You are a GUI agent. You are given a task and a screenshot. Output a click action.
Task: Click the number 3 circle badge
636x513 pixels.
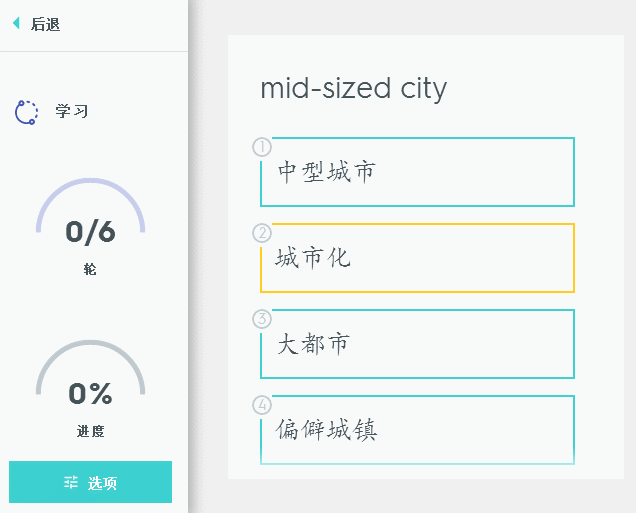(262, 319)
